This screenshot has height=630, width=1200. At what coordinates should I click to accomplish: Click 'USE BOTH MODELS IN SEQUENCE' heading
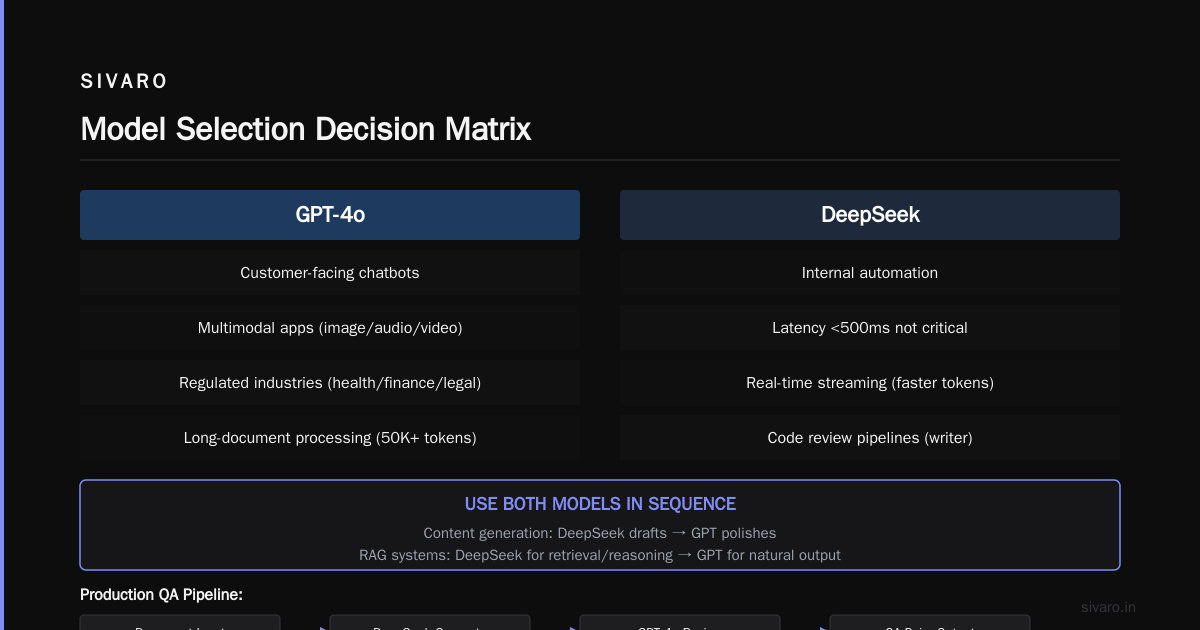pyautogui.click(x=600, y=504)
